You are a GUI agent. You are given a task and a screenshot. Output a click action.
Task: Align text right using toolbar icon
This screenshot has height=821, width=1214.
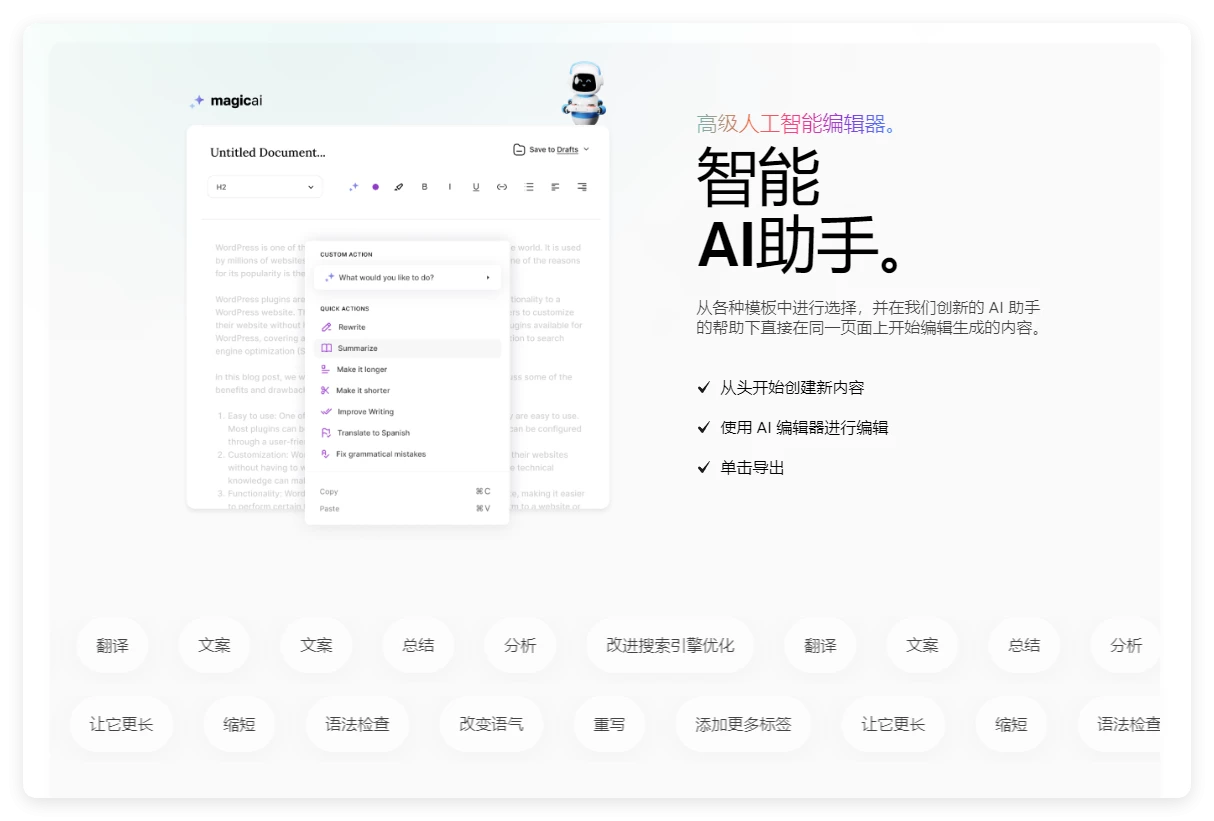[582, 187]
